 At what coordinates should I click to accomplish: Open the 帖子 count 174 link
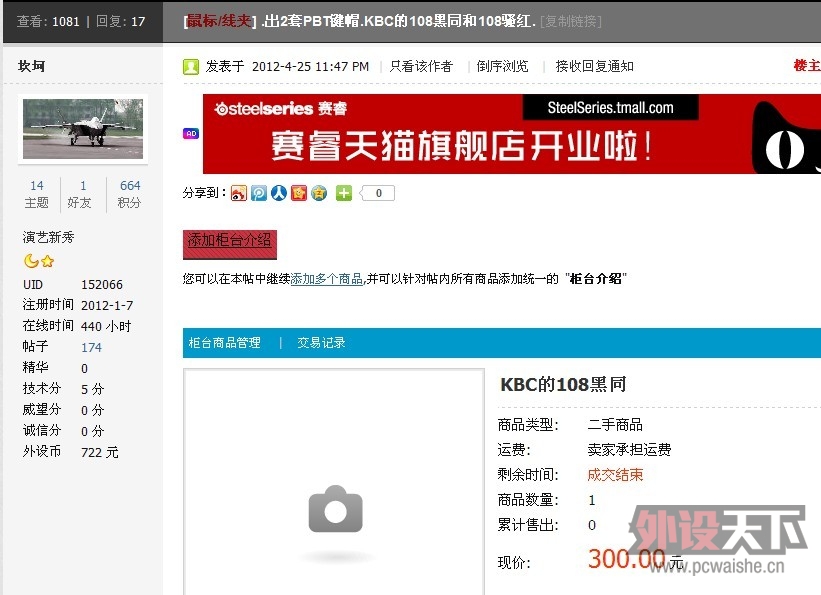pyautogui.click(x=92, y=348)
